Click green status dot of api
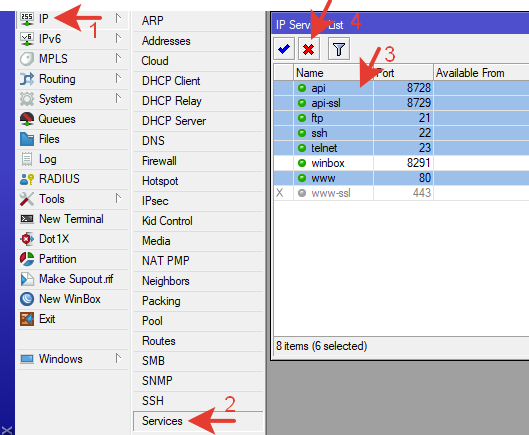This screenshot has width=529, height=435. (302, 88)
